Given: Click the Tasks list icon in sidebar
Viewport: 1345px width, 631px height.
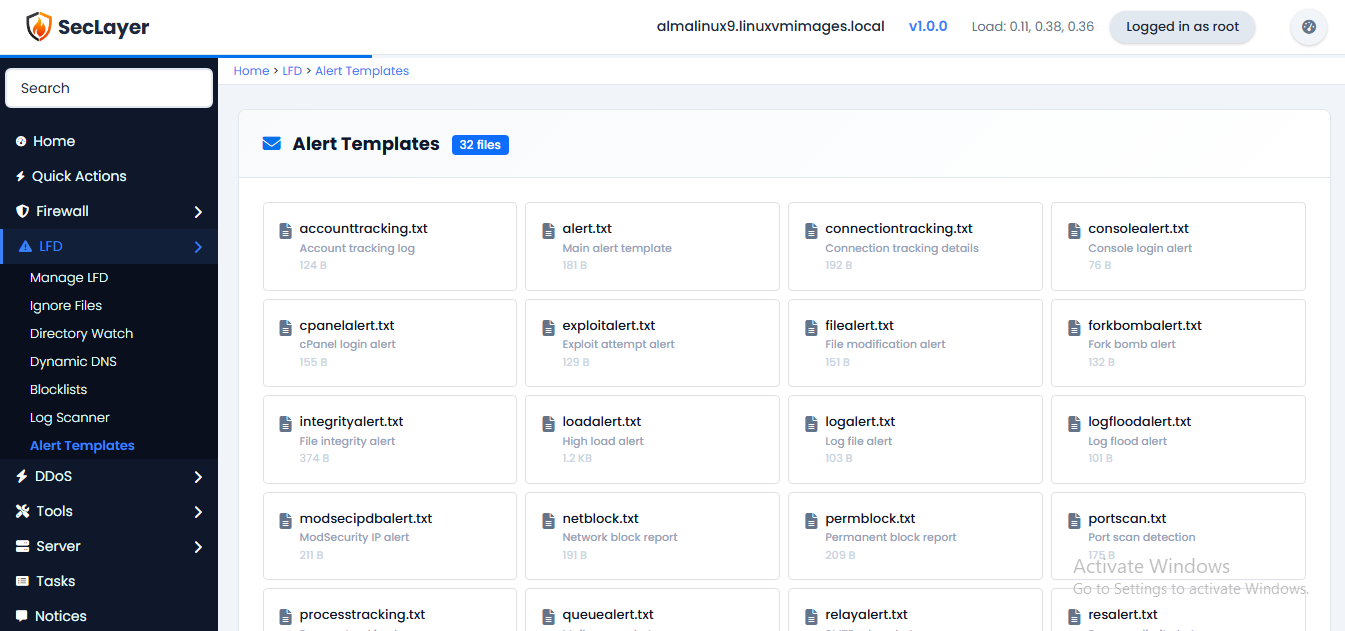Looking at the screenshot, I should pyautogui.click(x=22, y=582).
